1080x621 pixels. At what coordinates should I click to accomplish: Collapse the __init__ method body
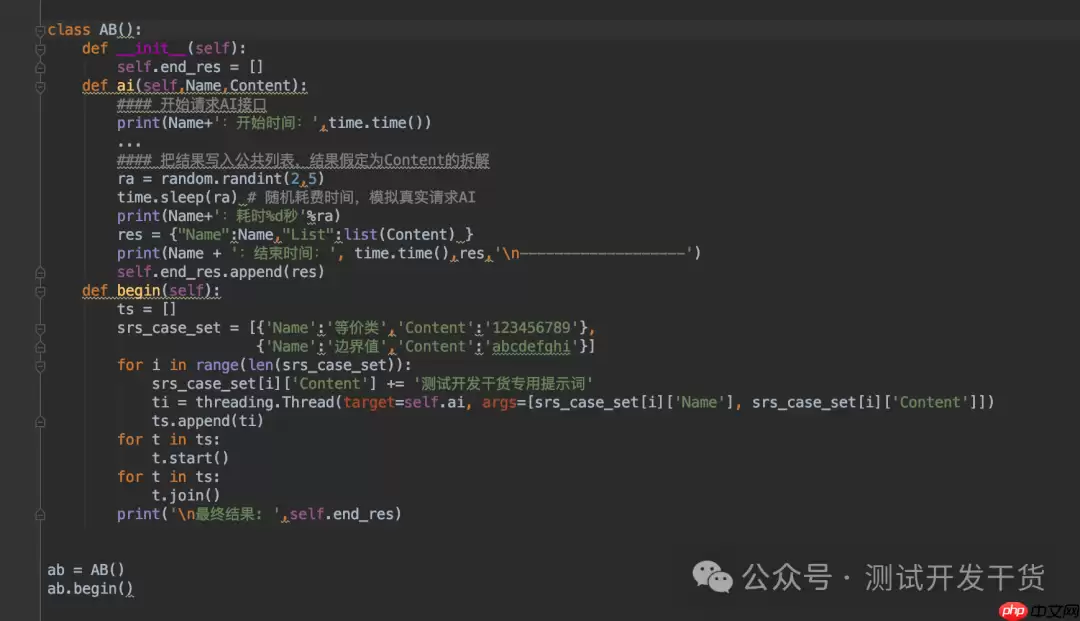40,47
